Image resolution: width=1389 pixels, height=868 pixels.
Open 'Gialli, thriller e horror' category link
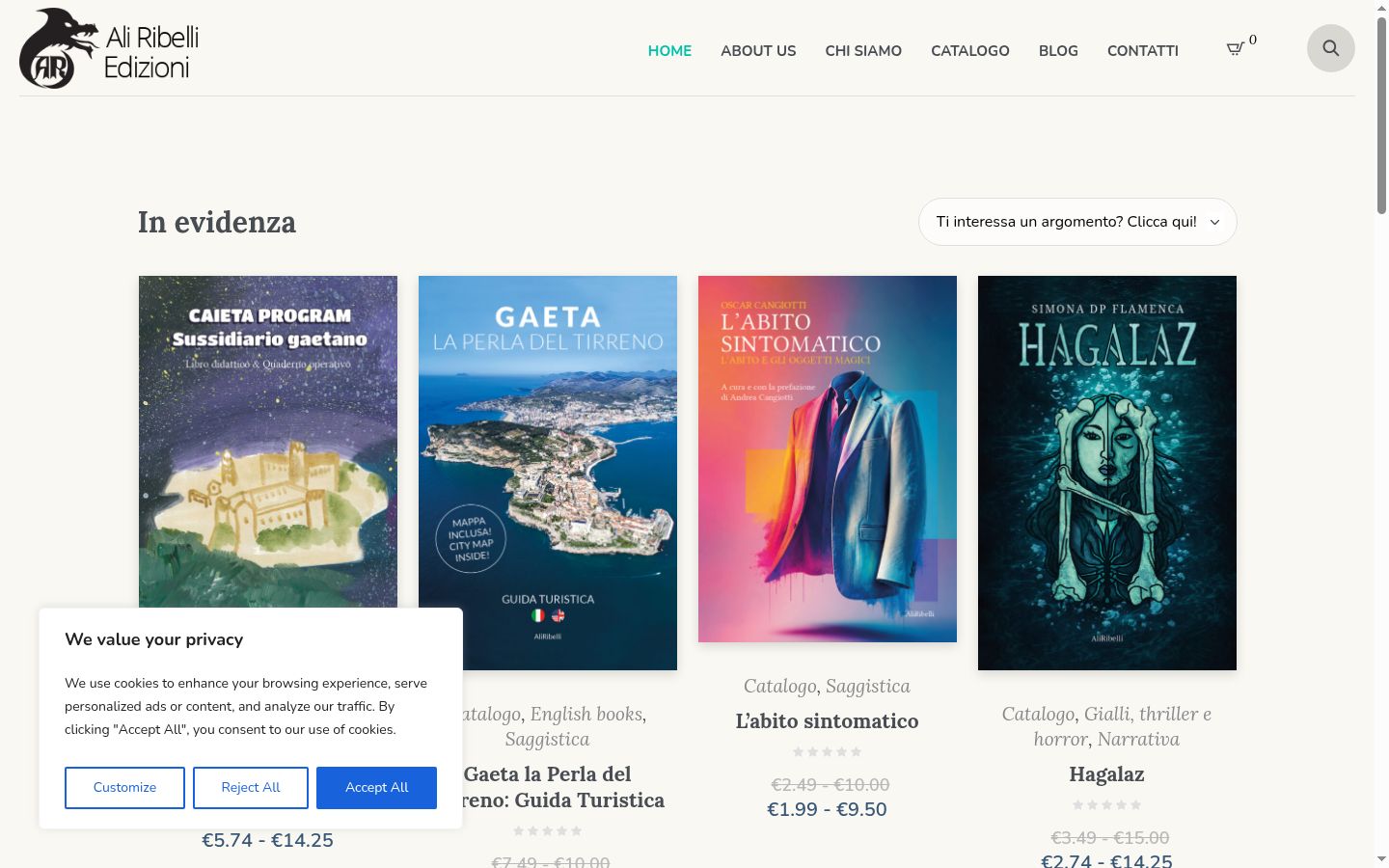(x=1123, y=726)
